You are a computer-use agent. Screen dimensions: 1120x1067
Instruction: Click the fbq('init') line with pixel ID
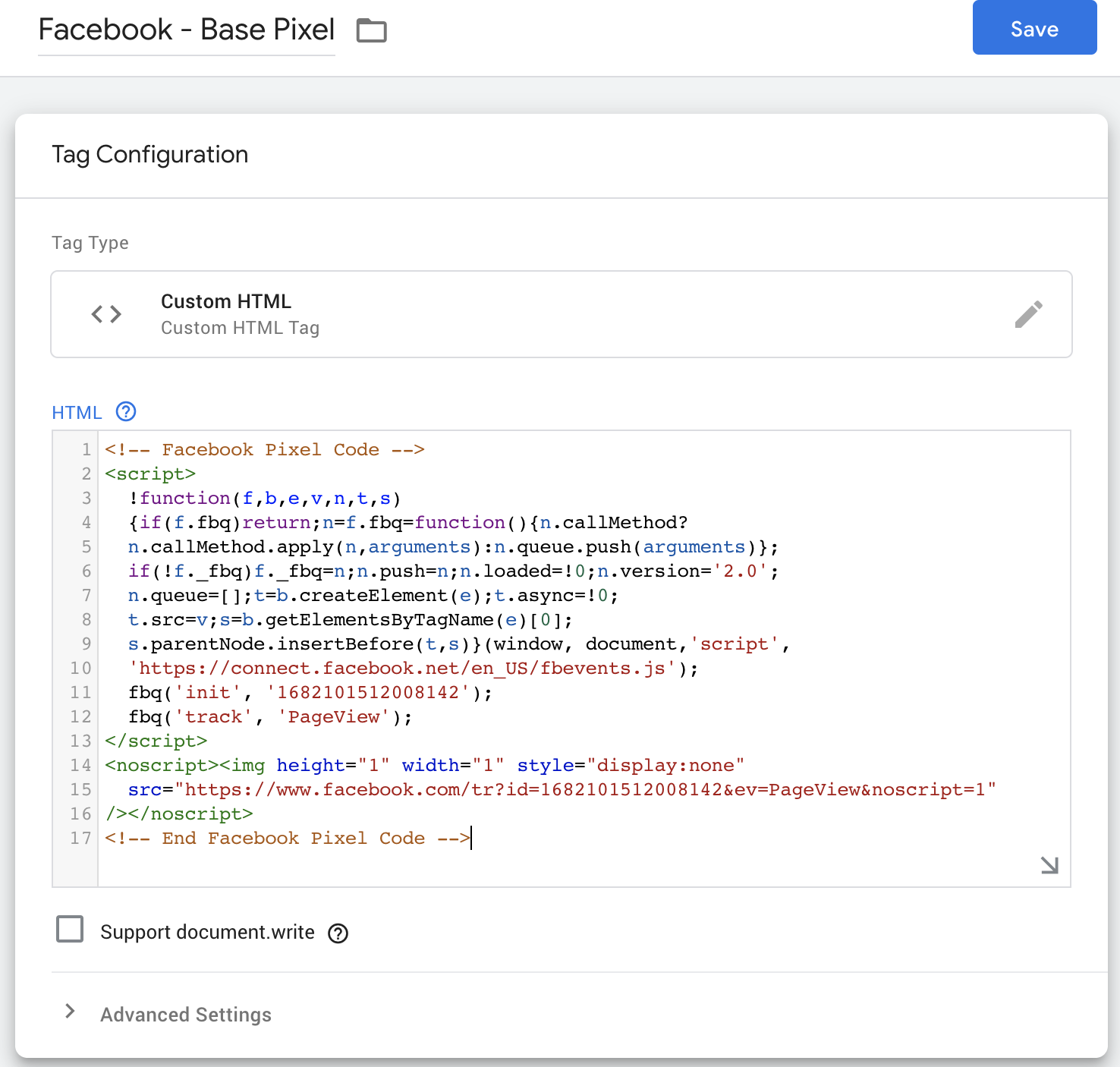point(310,692)
